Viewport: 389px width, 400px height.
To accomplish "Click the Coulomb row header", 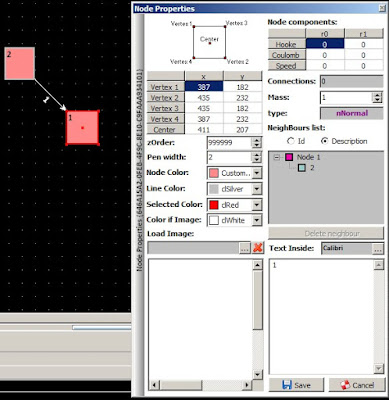I will tap(287, 55).
